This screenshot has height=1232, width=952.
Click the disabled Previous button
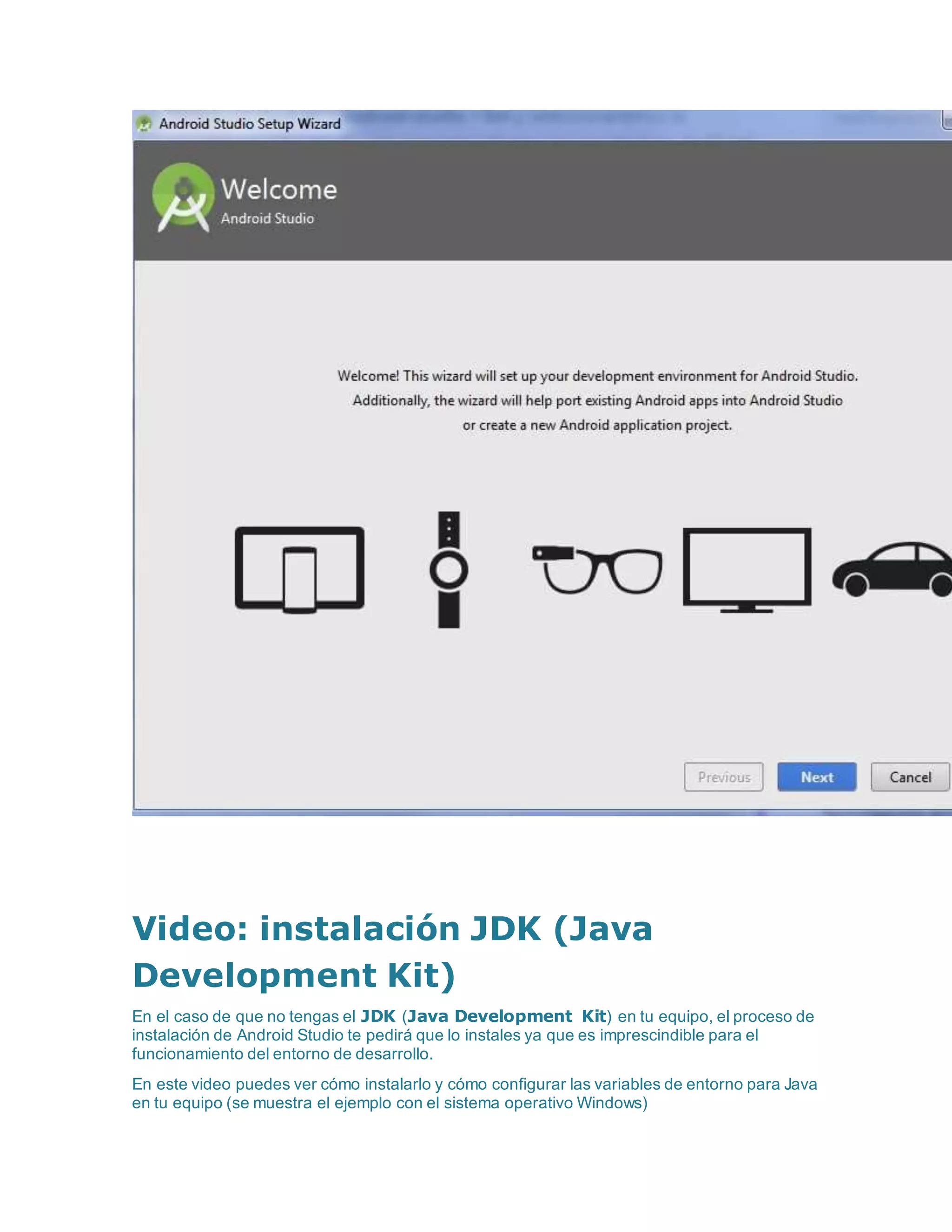click(x=724, y=777)
